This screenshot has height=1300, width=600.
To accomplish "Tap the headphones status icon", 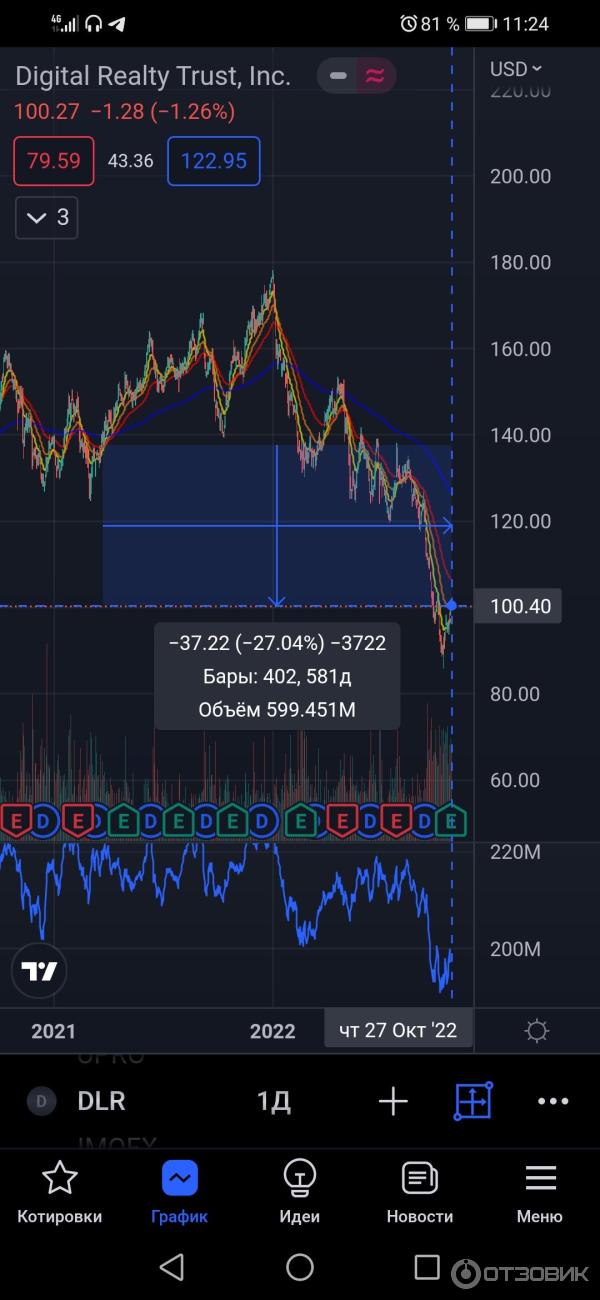I will [x=93, y=23].
